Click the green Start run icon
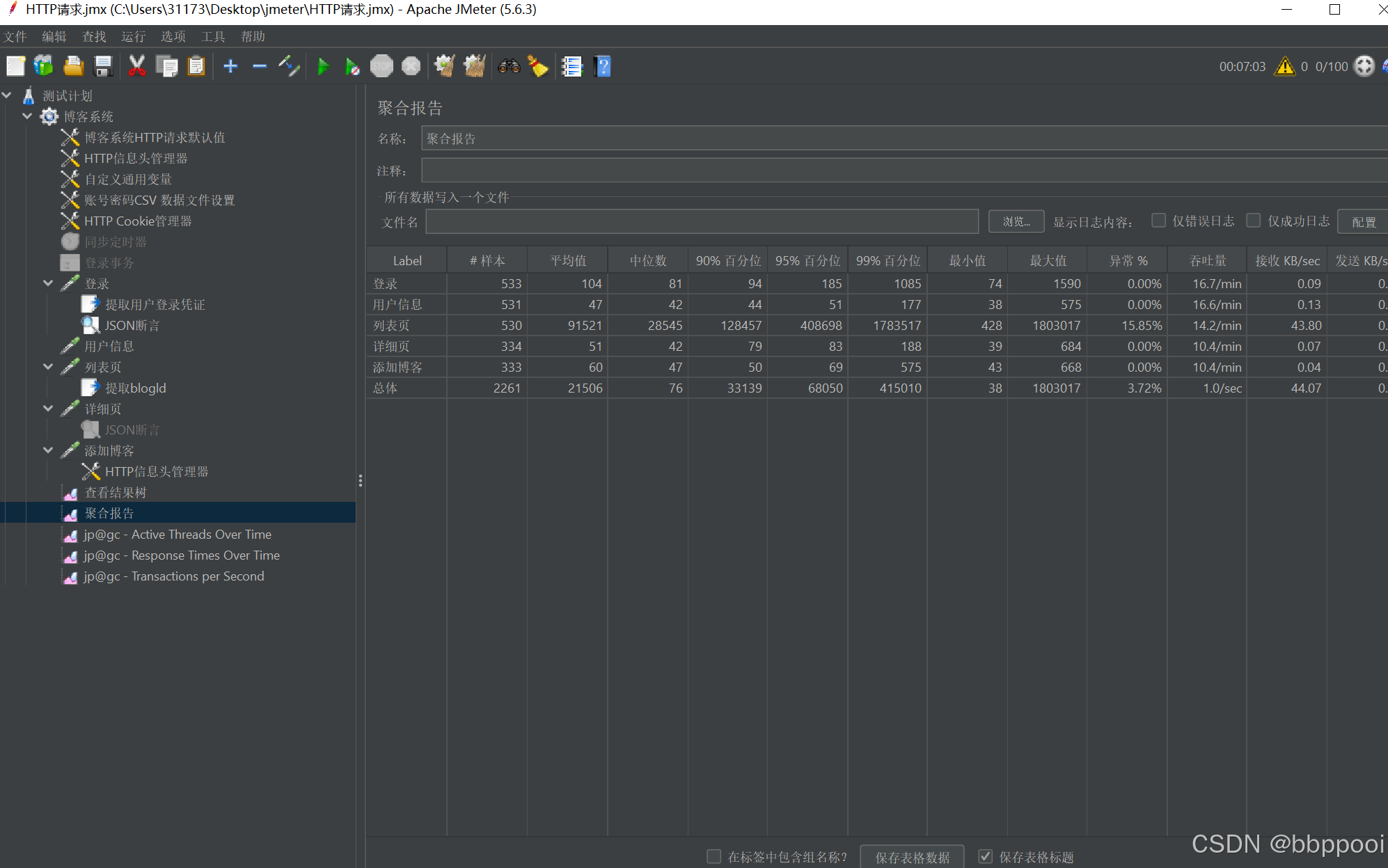Screen dimensions: 1388x868 [x=323, y=67]
